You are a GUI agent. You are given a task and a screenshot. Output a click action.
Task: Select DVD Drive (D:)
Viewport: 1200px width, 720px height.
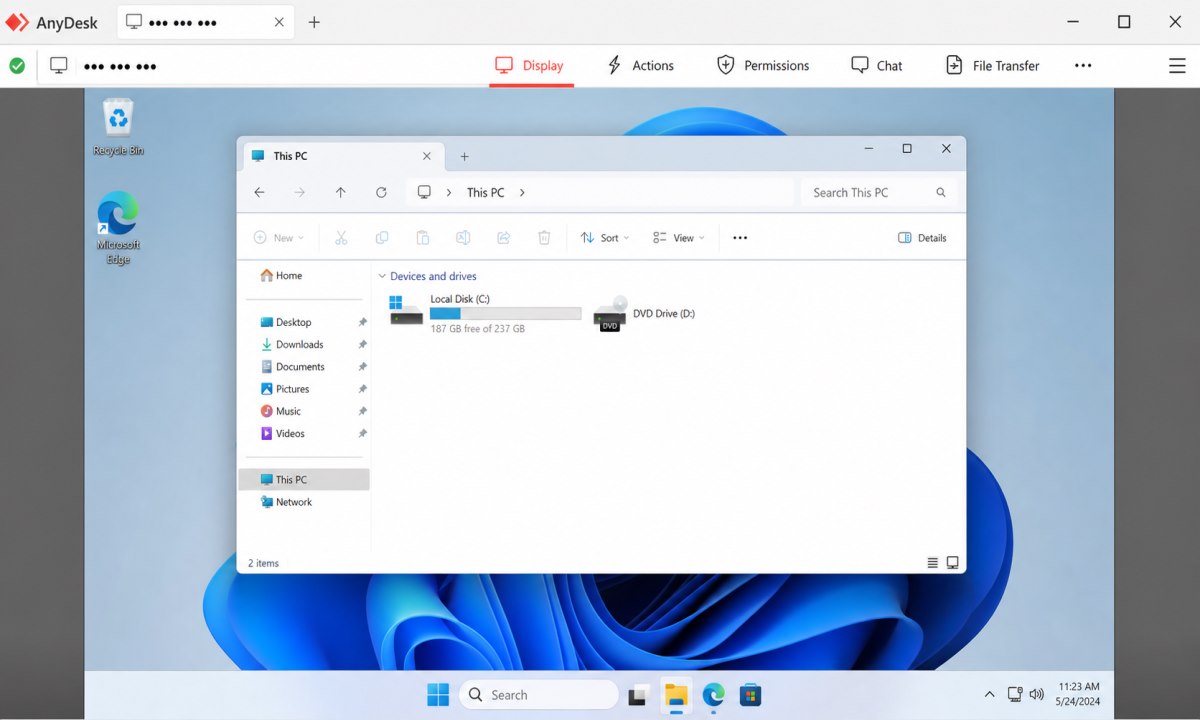644,313
